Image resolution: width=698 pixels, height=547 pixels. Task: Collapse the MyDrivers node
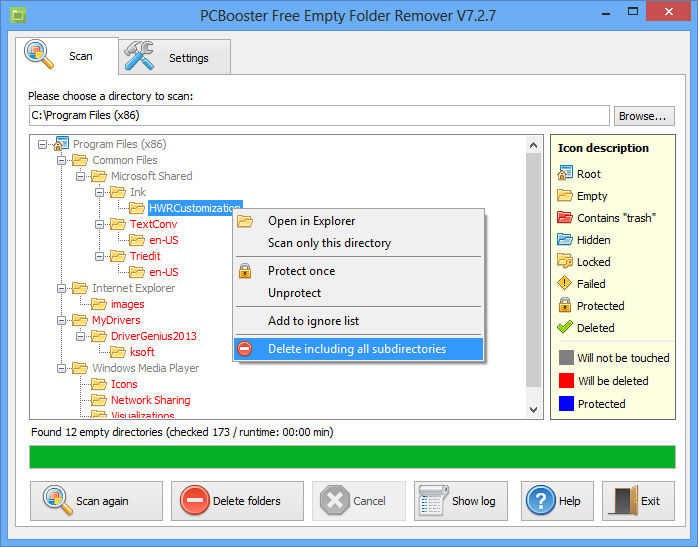pyautogui.click(x=61, y=320)
